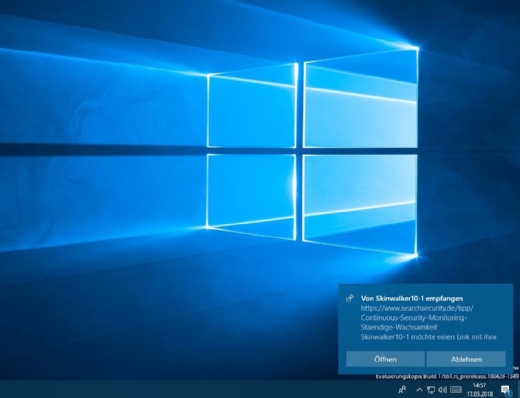The height and width of the screenshot is (398, 520).
Task: Click the 'Von Skinwalker10-1 empfangen' notification title
Action: click(412, 298)
